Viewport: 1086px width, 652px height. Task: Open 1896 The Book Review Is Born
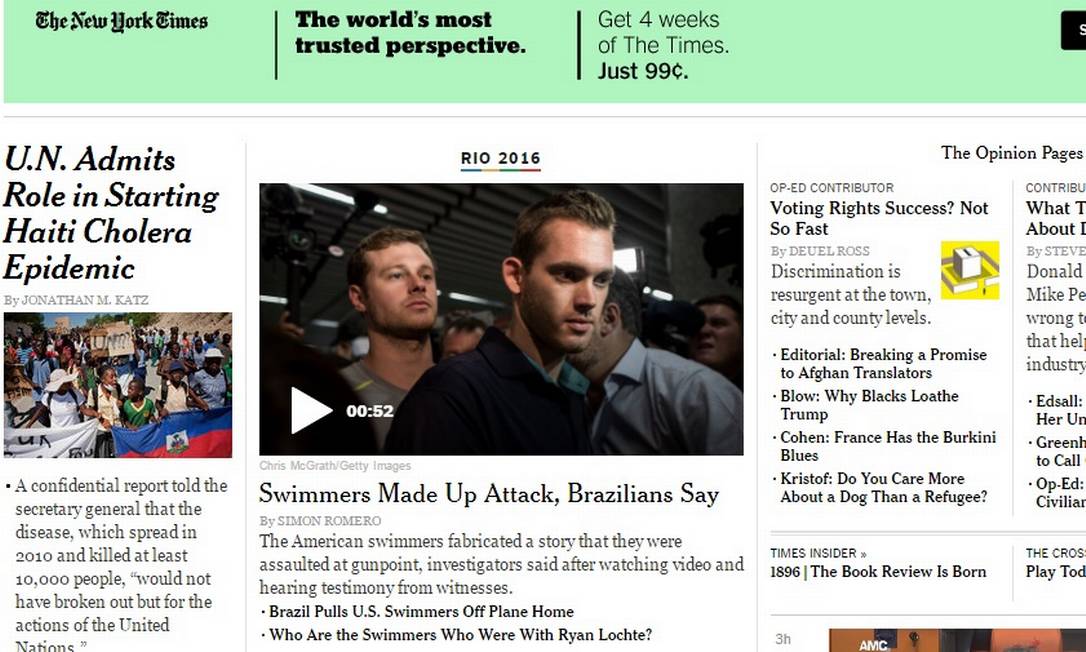(x=878, y=572)
